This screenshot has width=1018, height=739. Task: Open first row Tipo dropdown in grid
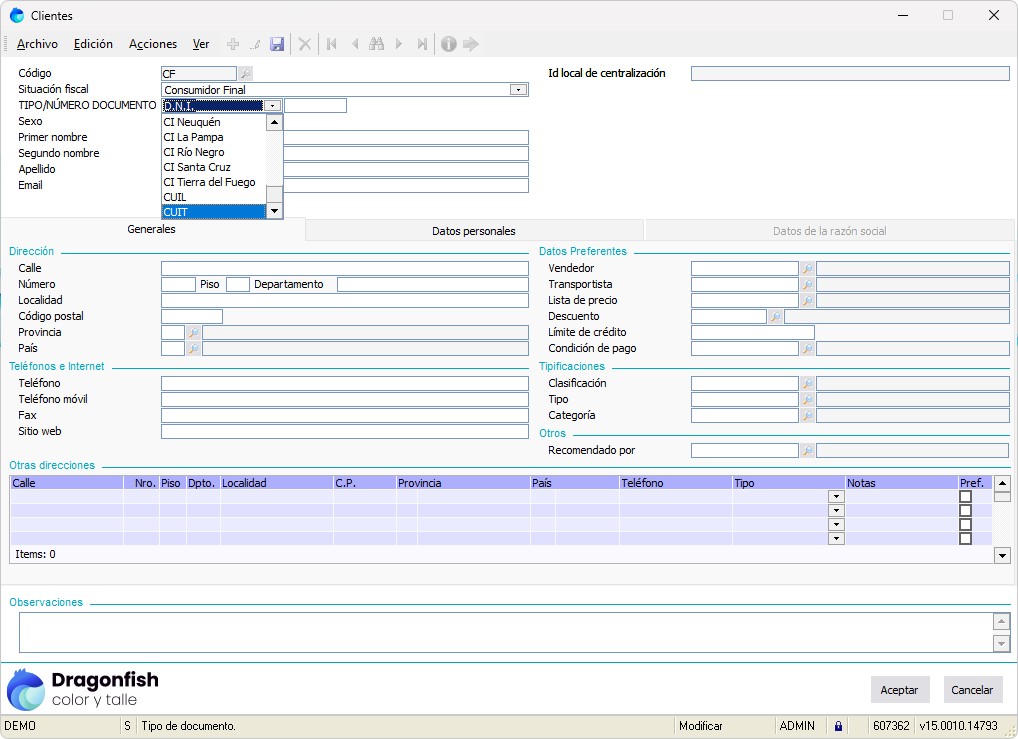coord(836,497)
